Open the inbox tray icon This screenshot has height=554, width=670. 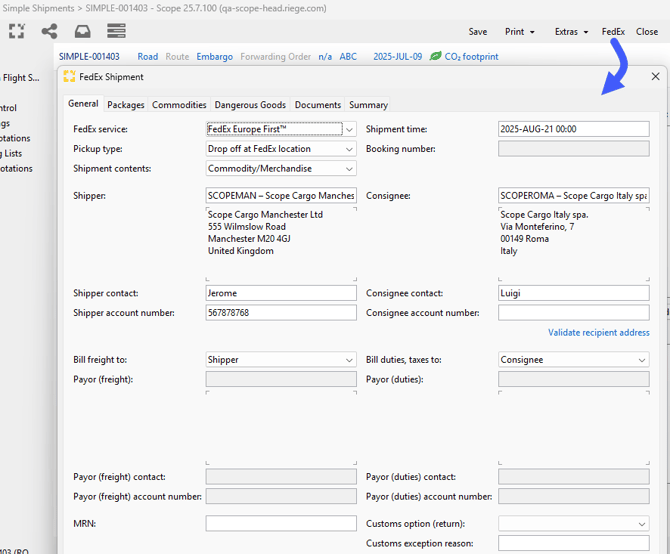point(82,31)
